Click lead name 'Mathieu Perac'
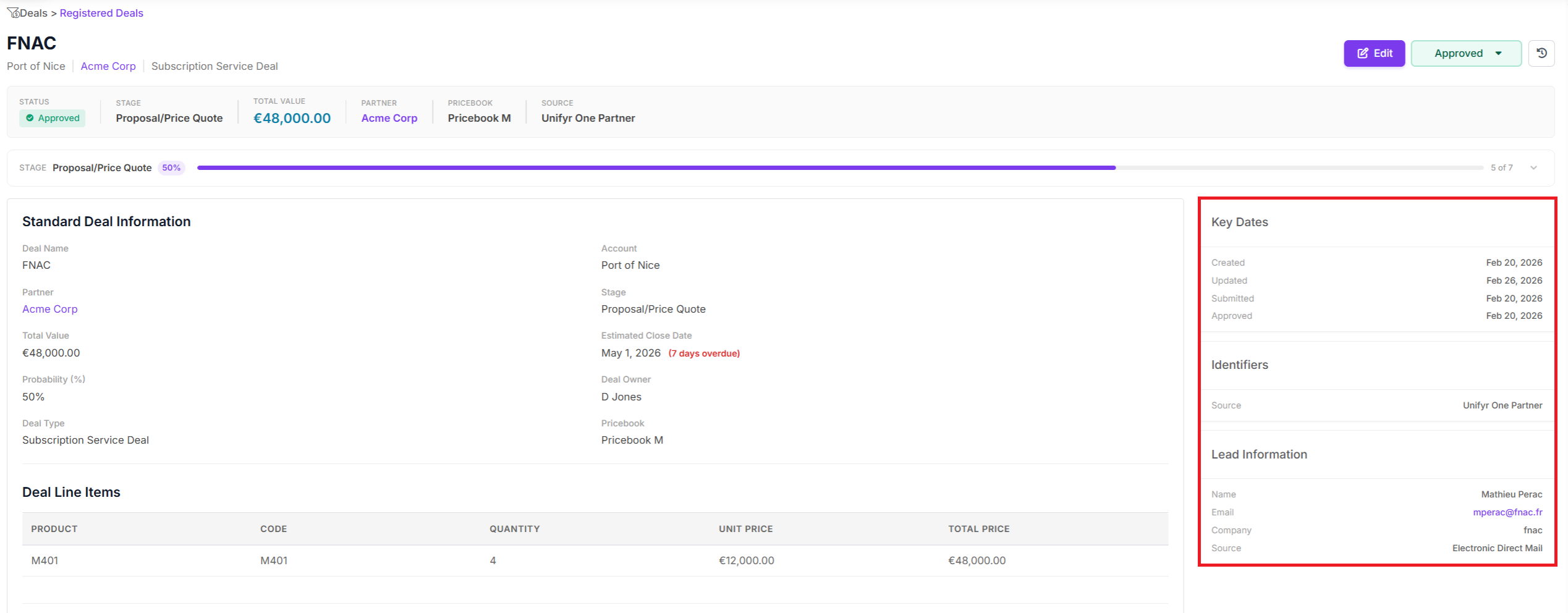 tap(1512, 494)
